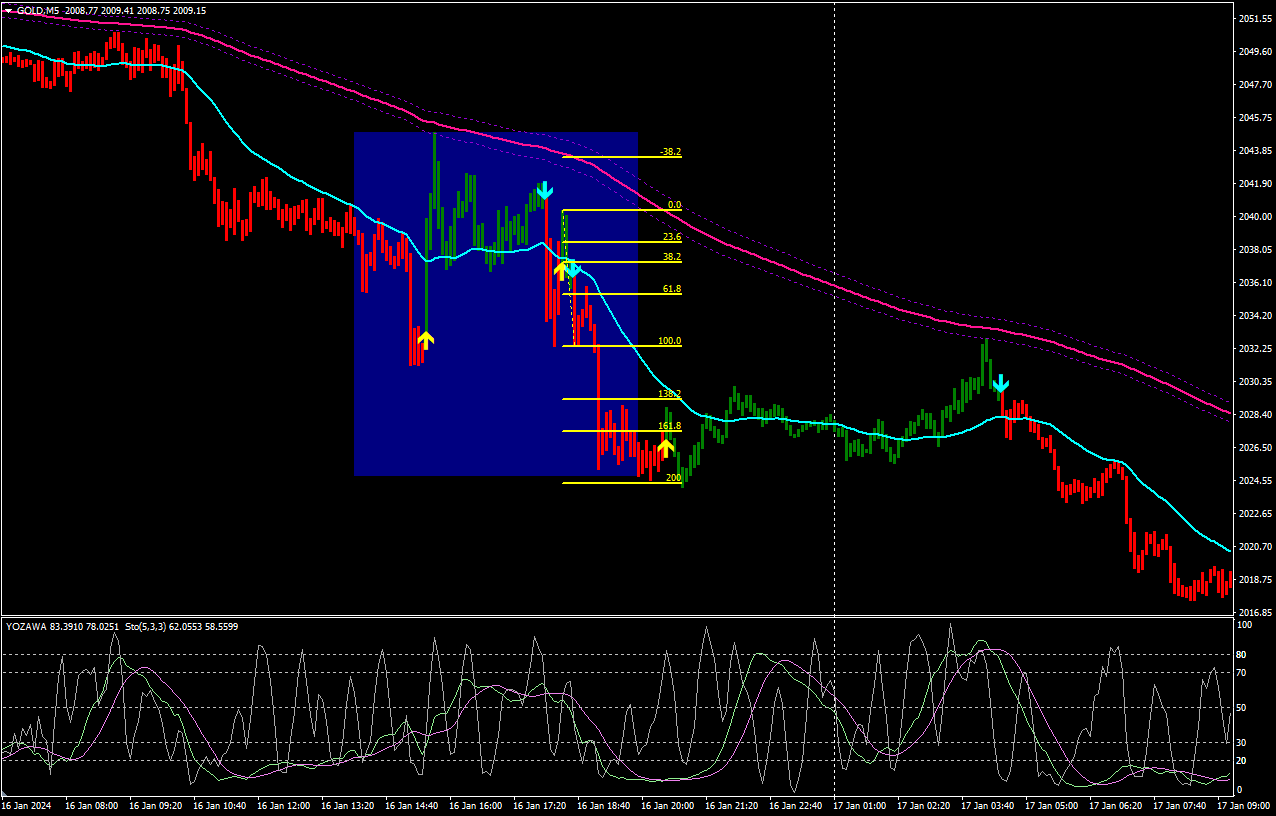The height and width of the screenshot is (816, 1276).
Task: Click the Fibonacci 0.0 level label
Action: [674, 205]
